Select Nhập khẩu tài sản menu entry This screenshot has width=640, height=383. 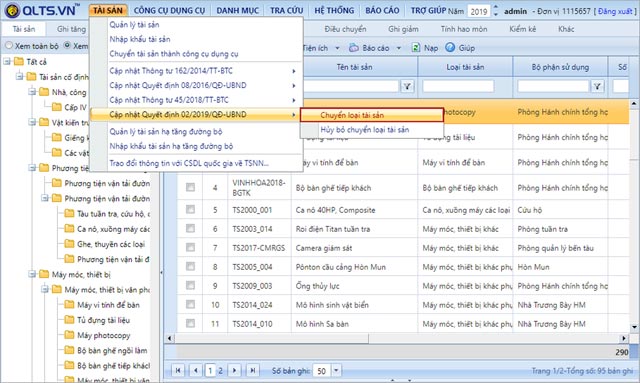click(140, 39)
